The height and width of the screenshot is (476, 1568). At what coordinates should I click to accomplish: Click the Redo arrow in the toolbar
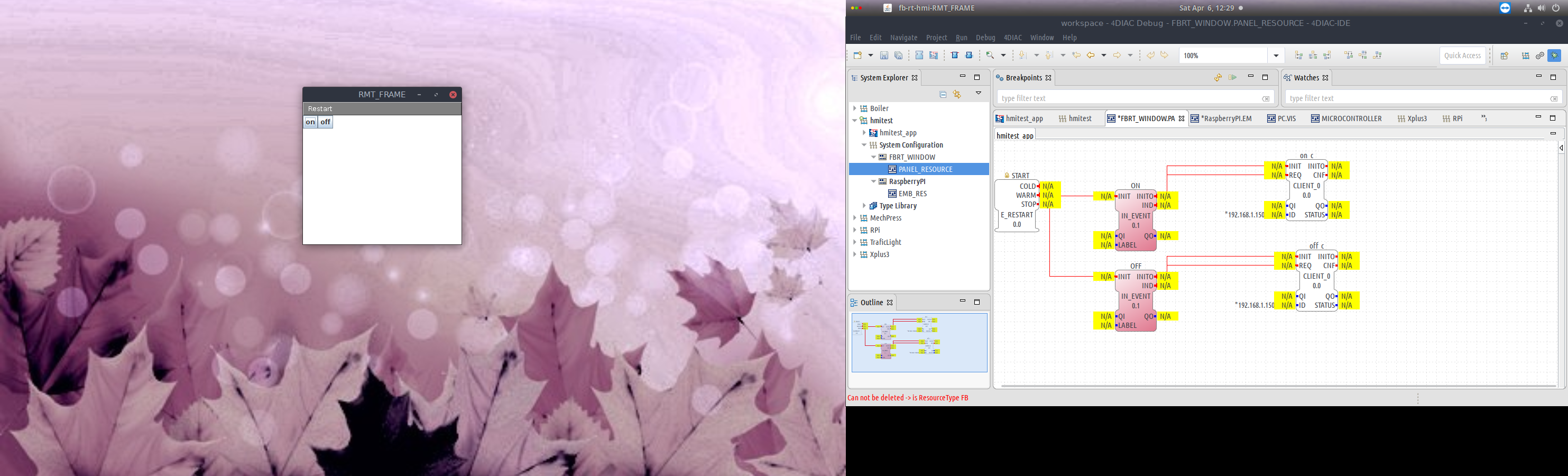1165,56
